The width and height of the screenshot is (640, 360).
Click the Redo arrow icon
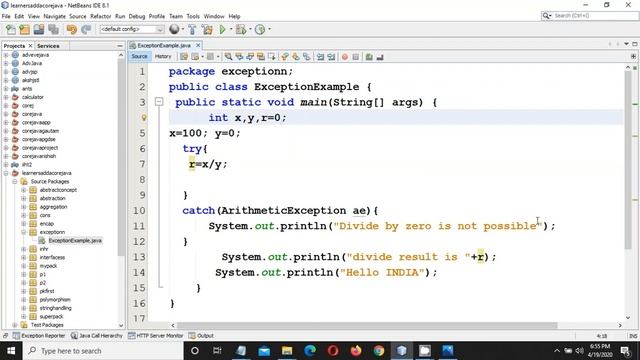click(x=86, y=29)
